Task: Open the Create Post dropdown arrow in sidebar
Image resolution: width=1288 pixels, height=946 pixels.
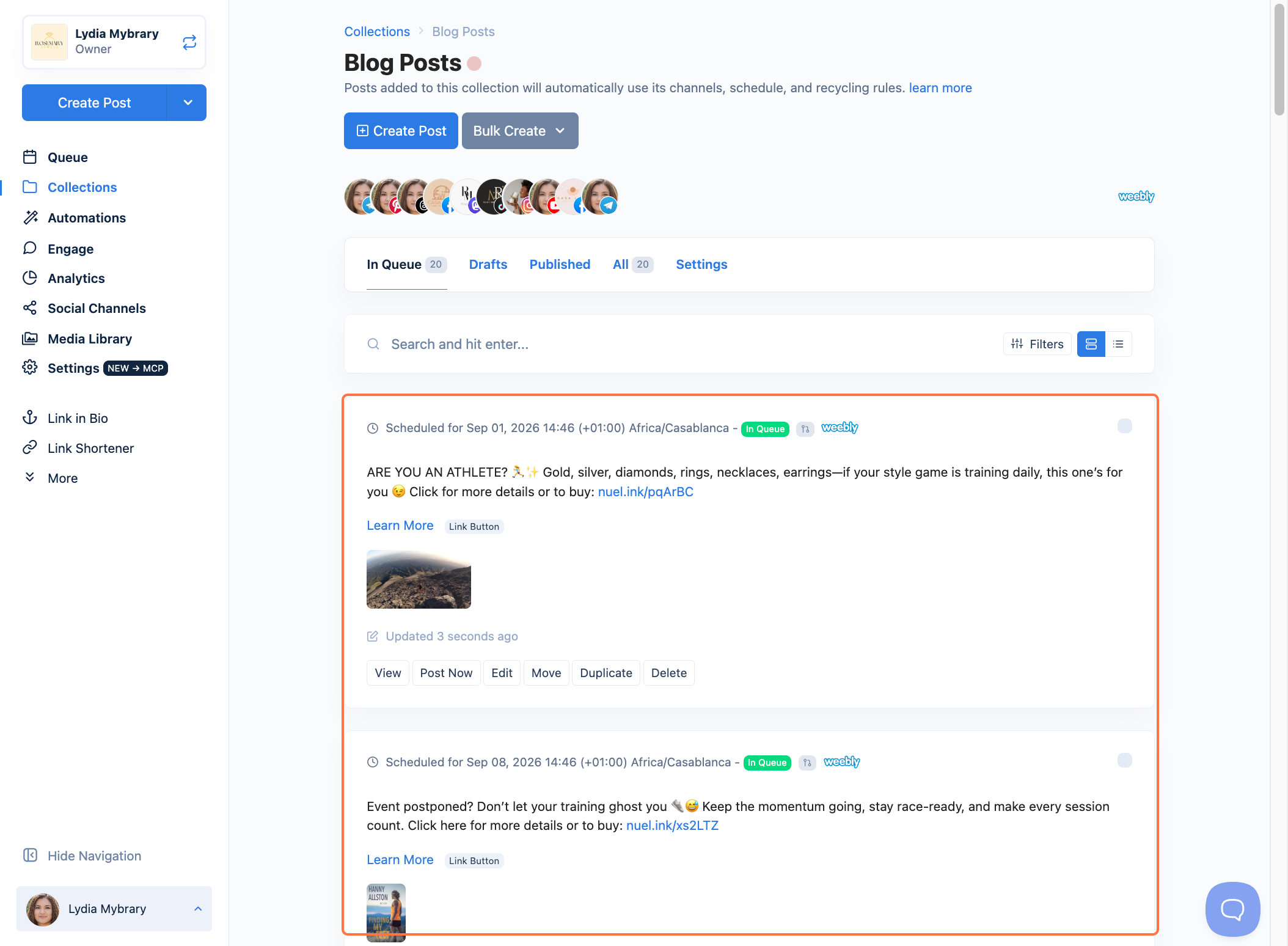Action: tap(188, 103)
